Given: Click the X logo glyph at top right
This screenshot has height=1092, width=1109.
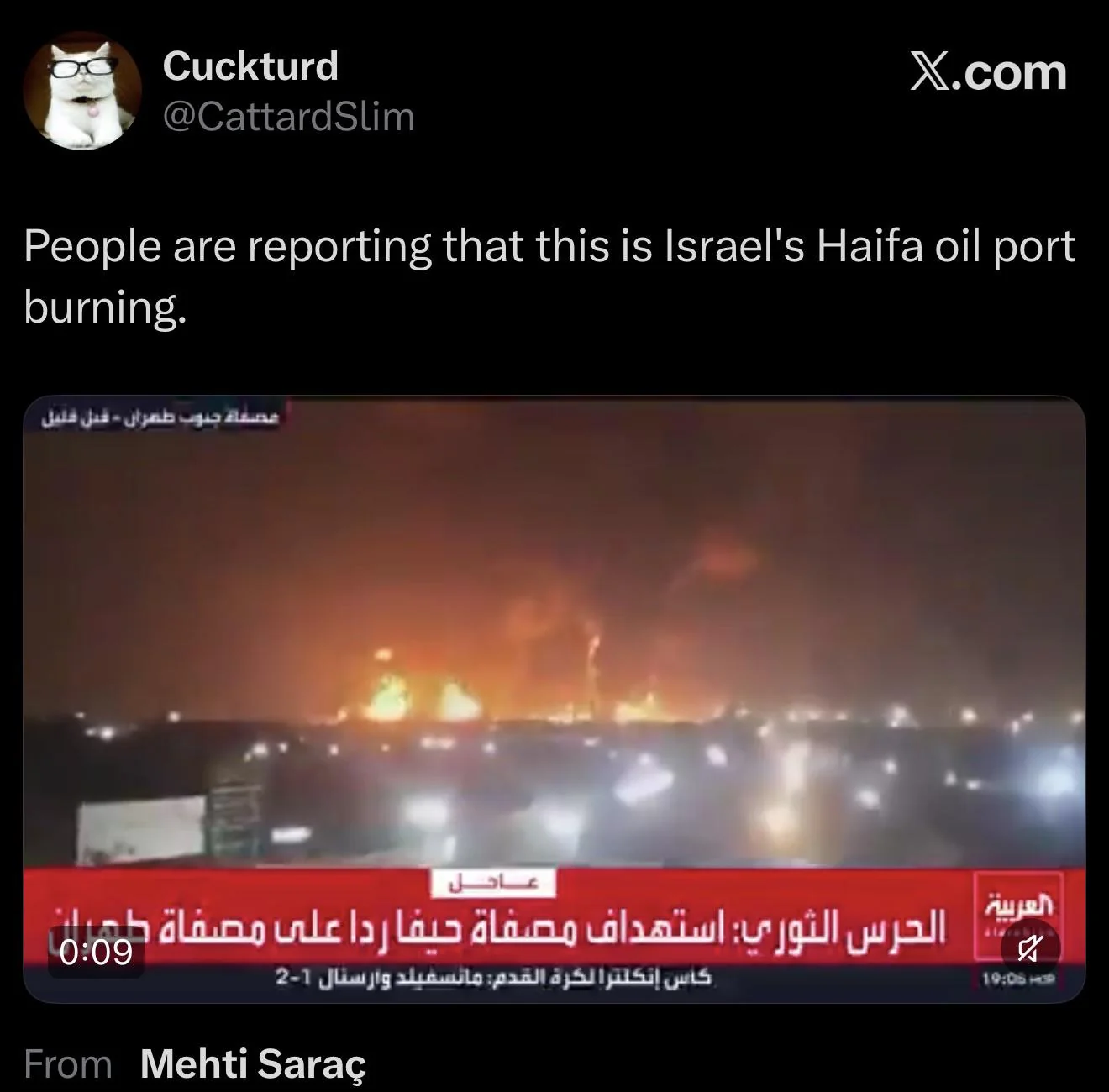Looking at the screenshot, I should point(935,72).
